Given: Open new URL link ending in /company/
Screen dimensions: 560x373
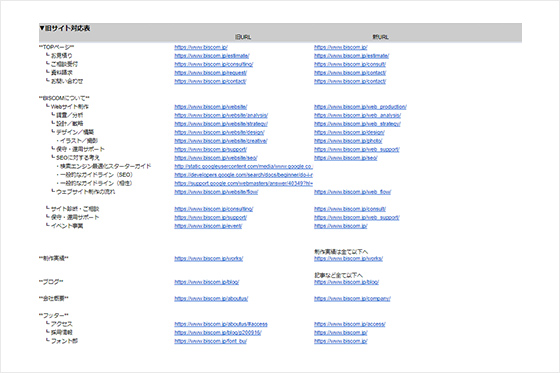Looking at the screenshot, I should pyautogui.click(x=352, y=299).
